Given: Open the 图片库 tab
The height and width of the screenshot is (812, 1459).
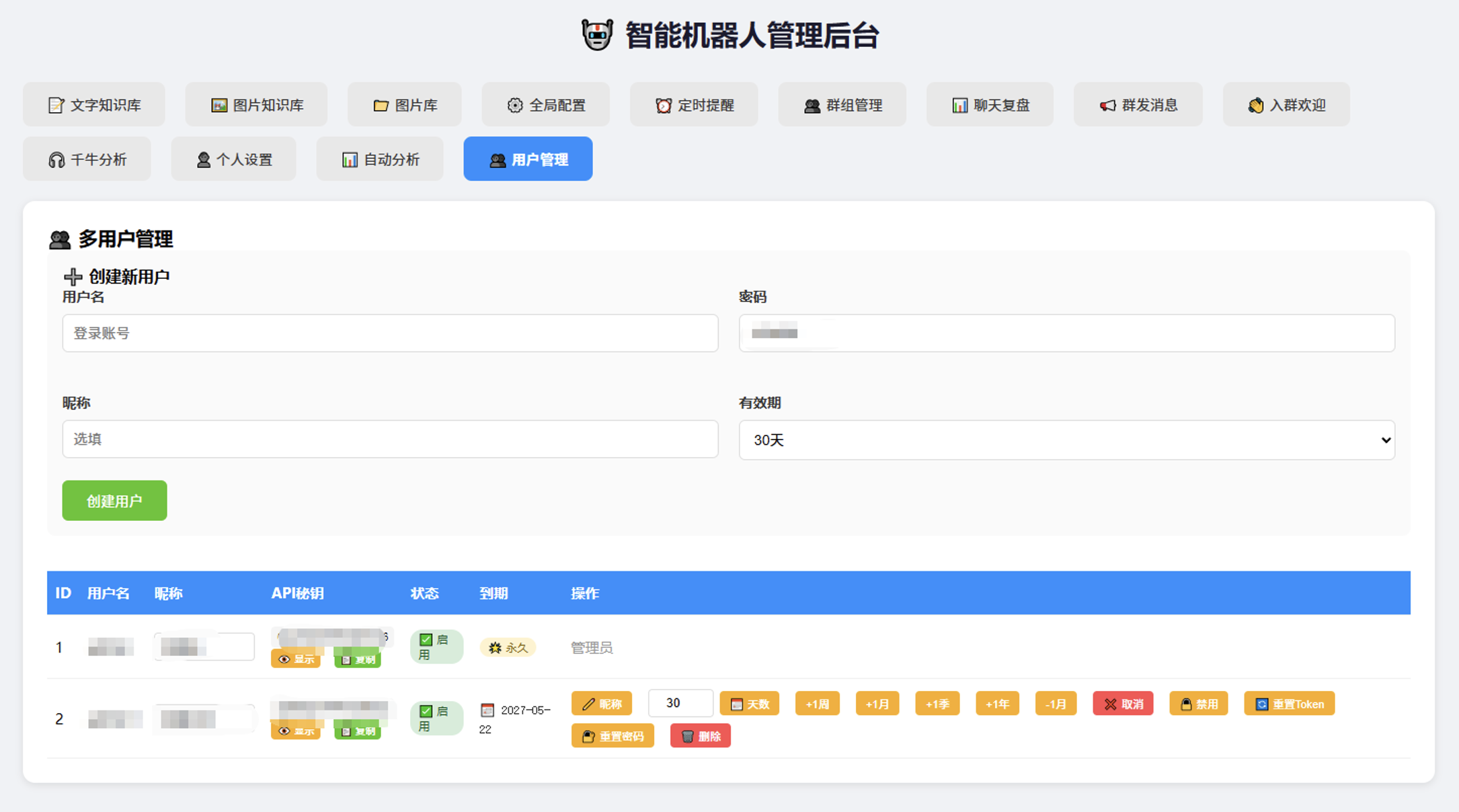Looking at the screenshot, I should [x=405, y=105].
